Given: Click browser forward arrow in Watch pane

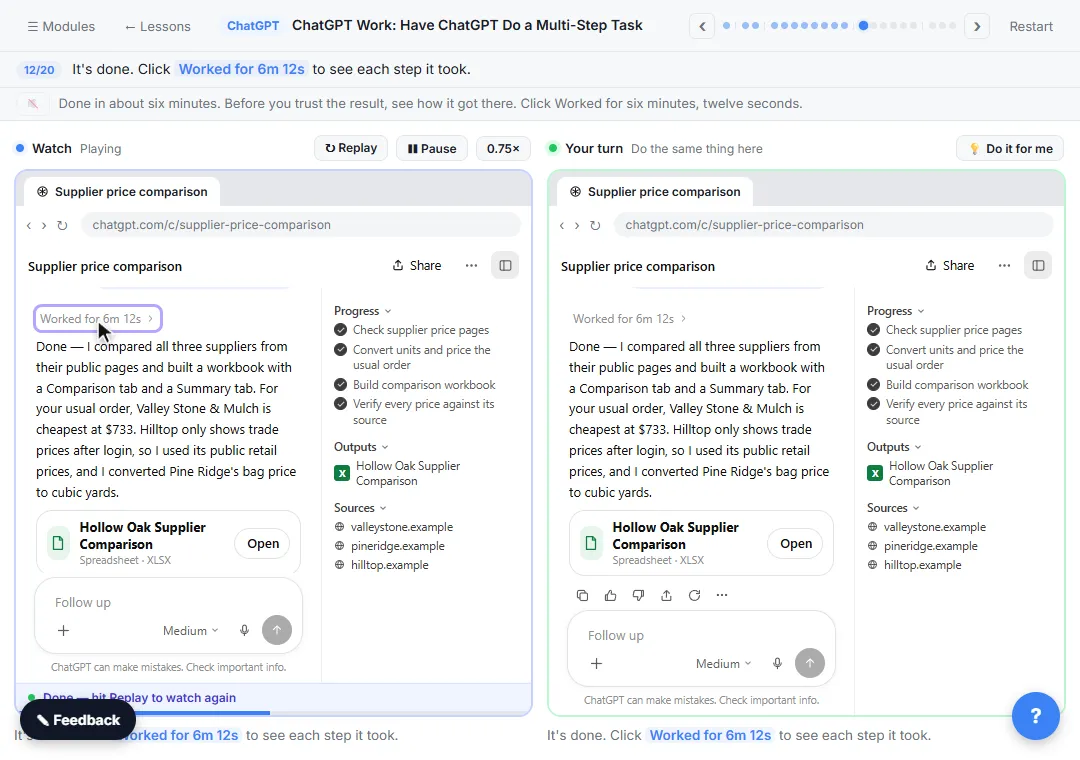Looking at the screenshot, I should 43,225.
